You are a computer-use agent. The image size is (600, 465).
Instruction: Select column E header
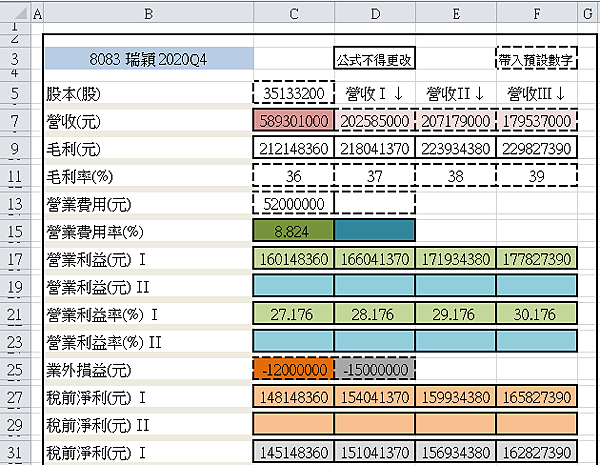456,13
